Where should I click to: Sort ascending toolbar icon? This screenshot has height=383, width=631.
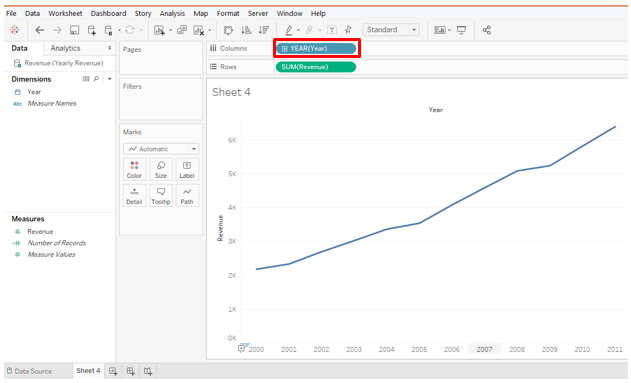pos(246,30)
